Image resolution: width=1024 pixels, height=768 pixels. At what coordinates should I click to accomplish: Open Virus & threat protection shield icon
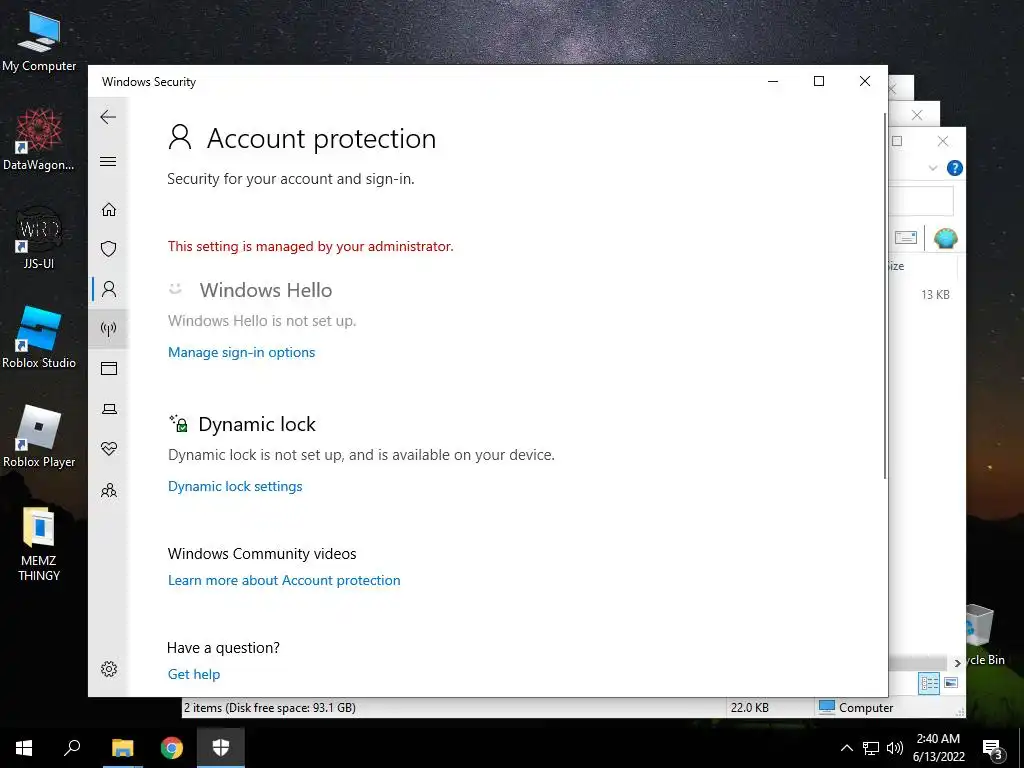[108, 249]
